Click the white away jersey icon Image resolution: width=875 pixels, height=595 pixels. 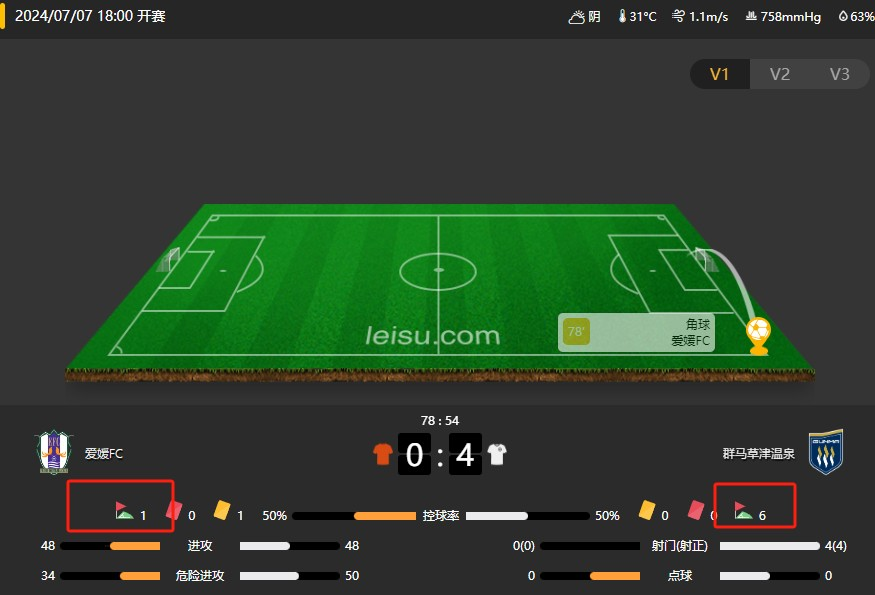pyautogui.click(x=497, y=454)
